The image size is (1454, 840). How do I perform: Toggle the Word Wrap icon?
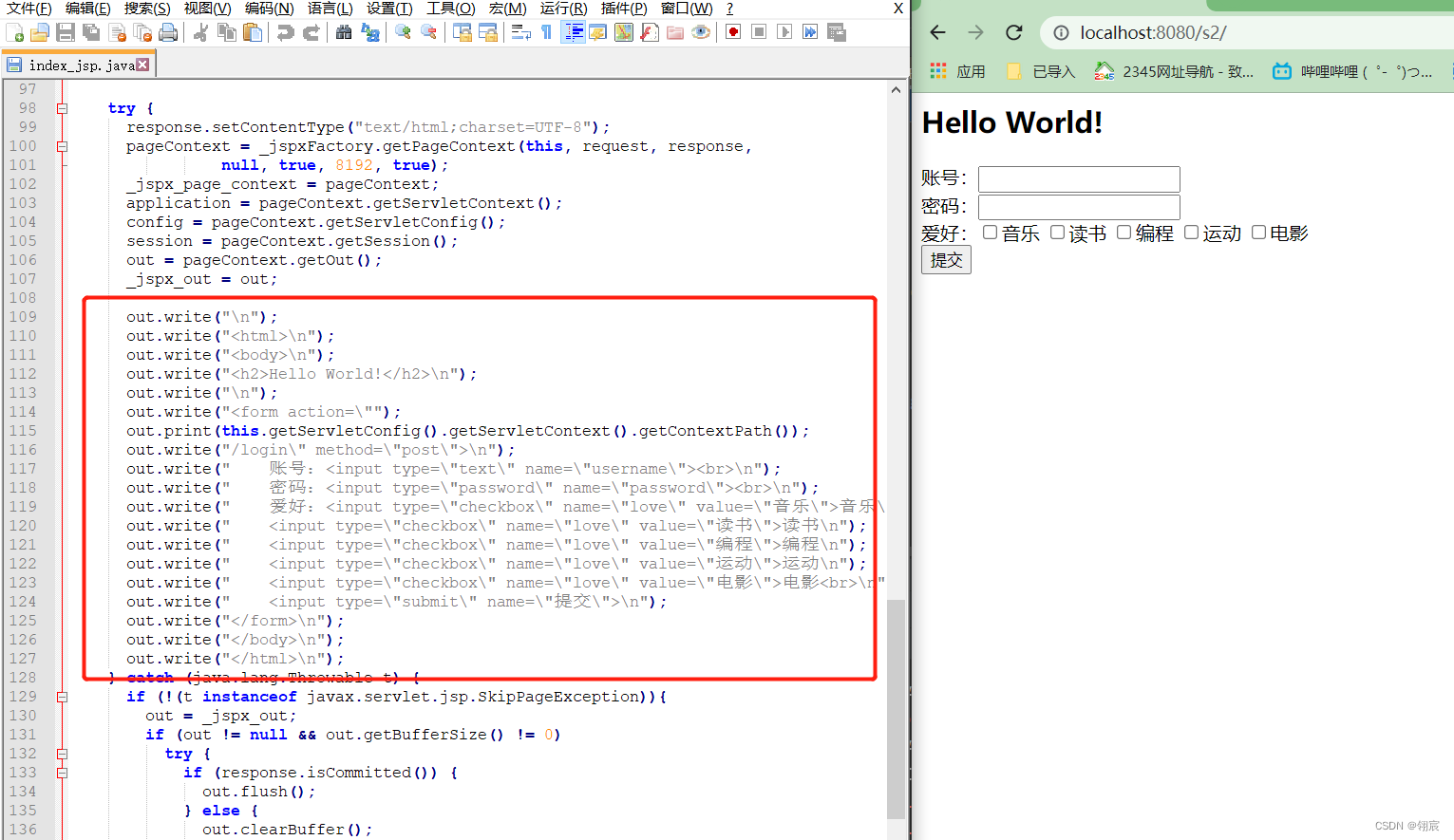[520, 33]
